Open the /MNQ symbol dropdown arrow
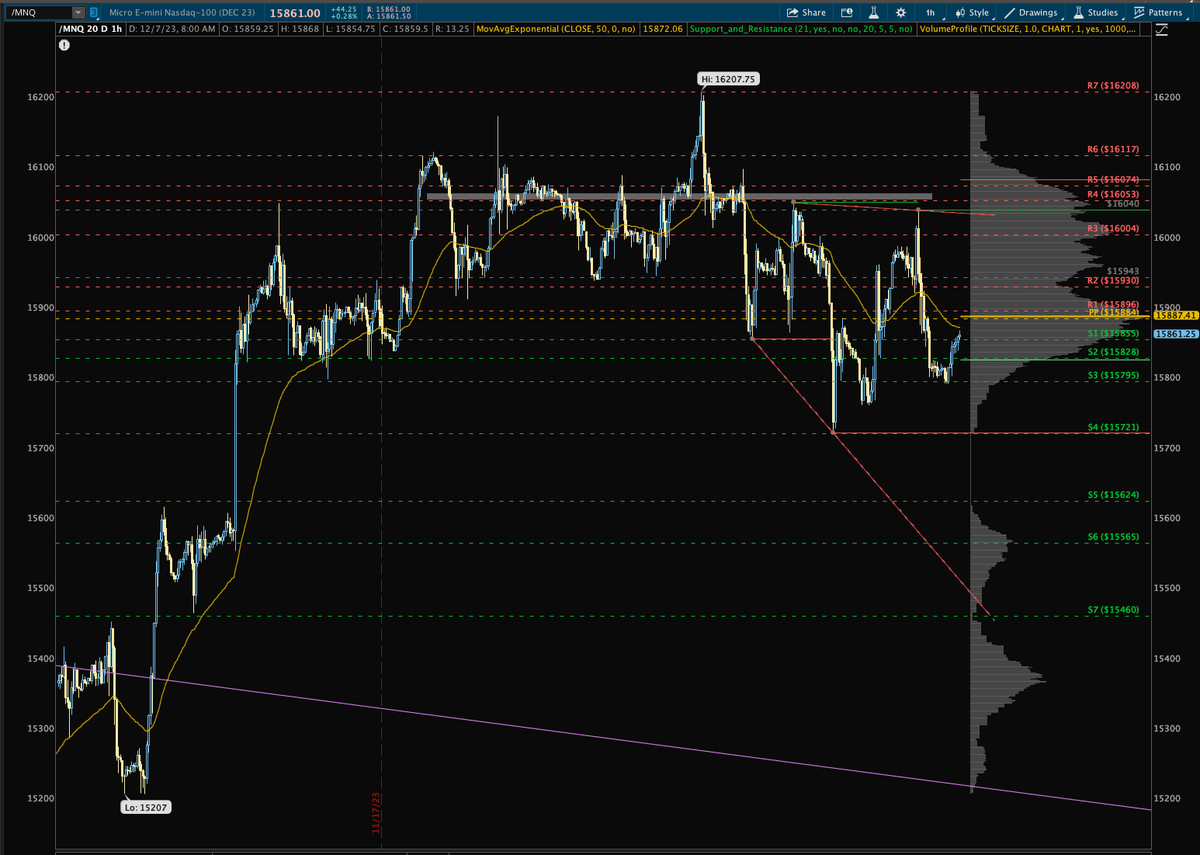This screenshot has width=1200, height=855. click(x=77, y=12)
